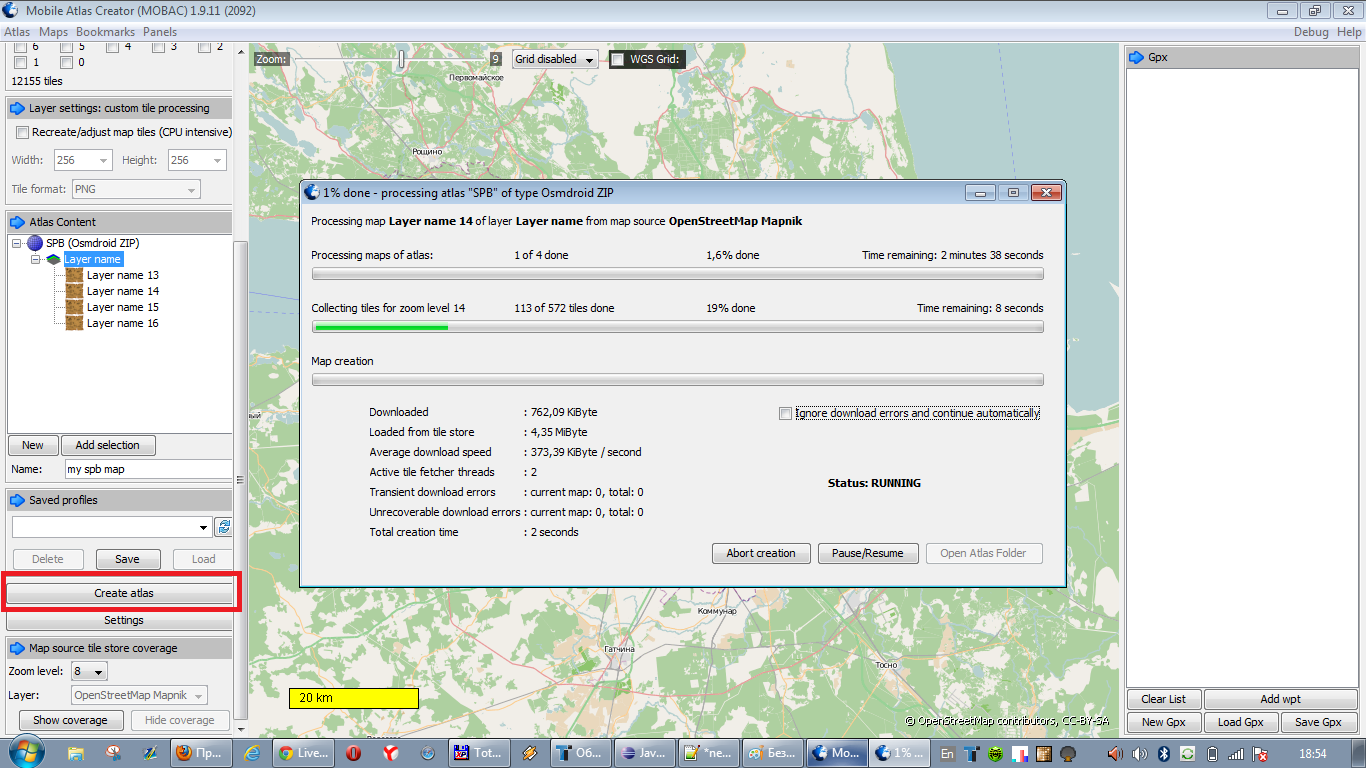Click the atlas Name input field

point(148,469)
